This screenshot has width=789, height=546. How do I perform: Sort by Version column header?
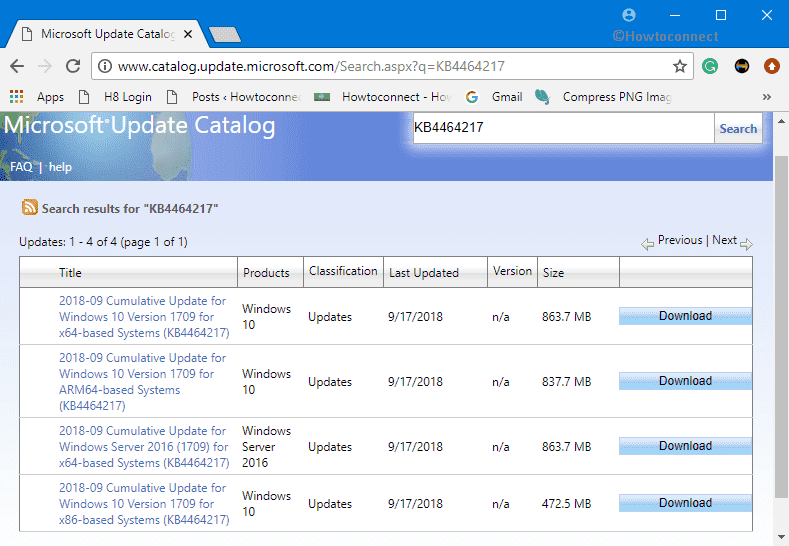[512, 271]
